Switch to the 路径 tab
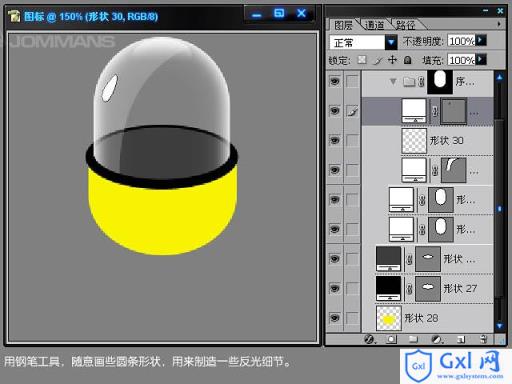 tap(405, 25)
